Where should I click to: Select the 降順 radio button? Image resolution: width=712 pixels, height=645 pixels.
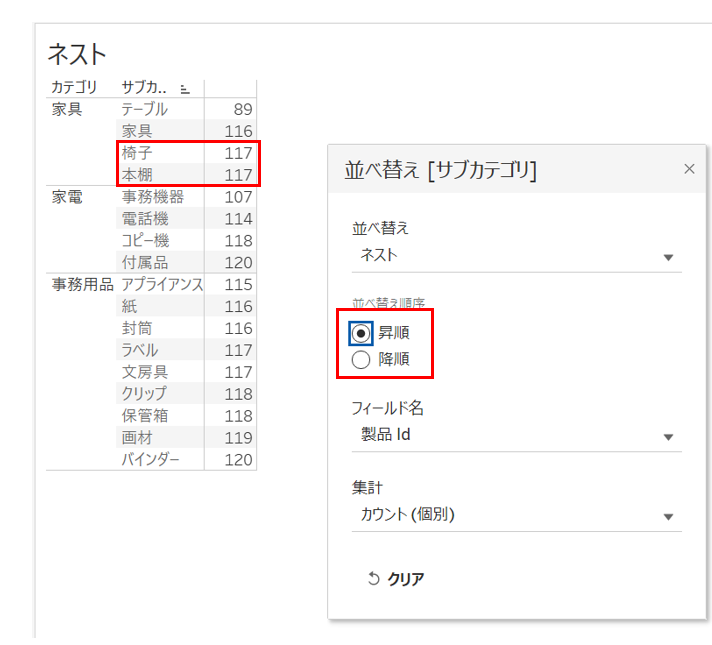361,360
